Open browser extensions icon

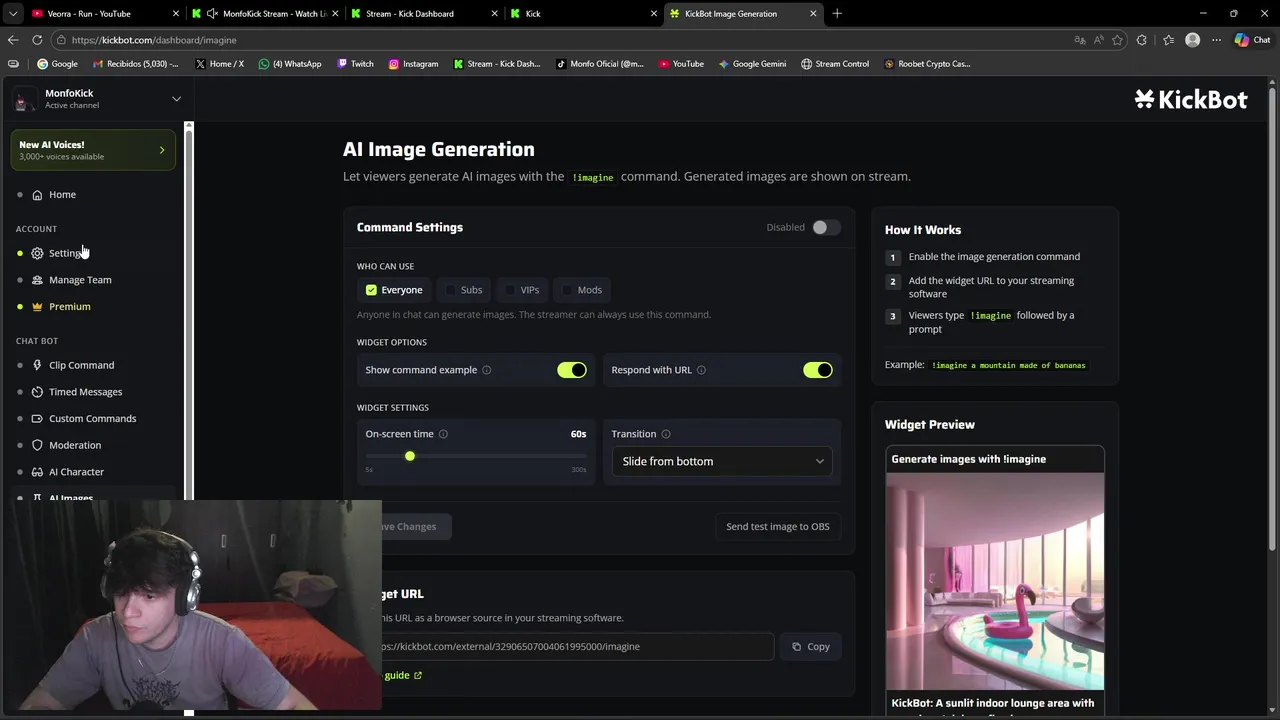(x=1142, y=40)
